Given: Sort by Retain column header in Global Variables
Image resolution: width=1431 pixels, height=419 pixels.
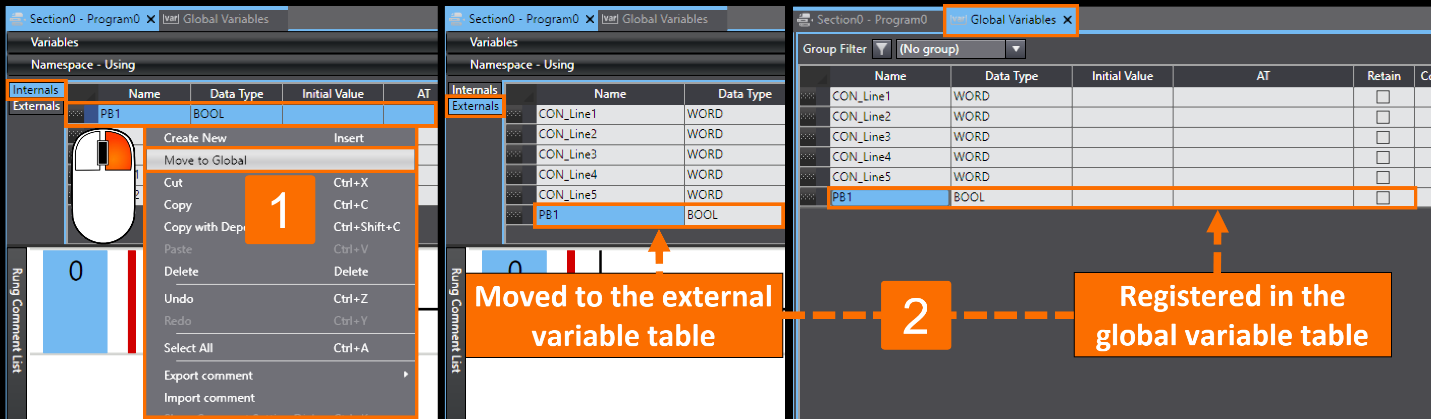Looking at the screenshot, I should 1383,76.
